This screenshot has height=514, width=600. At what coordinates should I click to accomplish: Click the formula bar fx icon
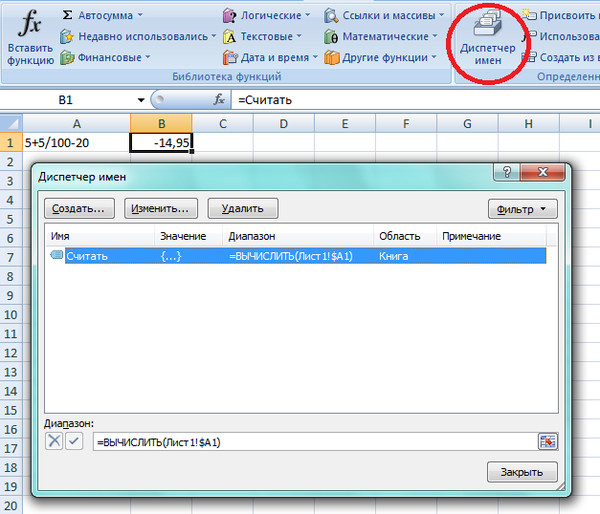point(219,100)
